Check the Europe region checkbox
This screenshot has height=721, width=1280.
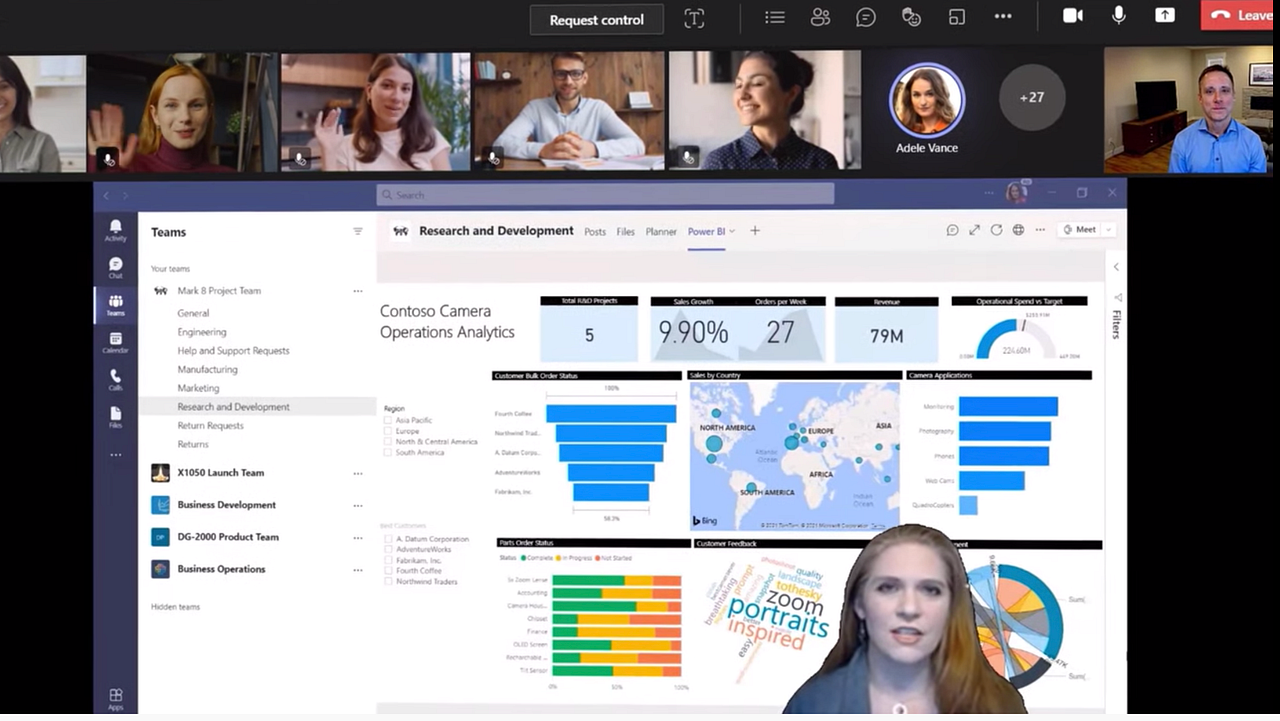[x=388, y=430]
